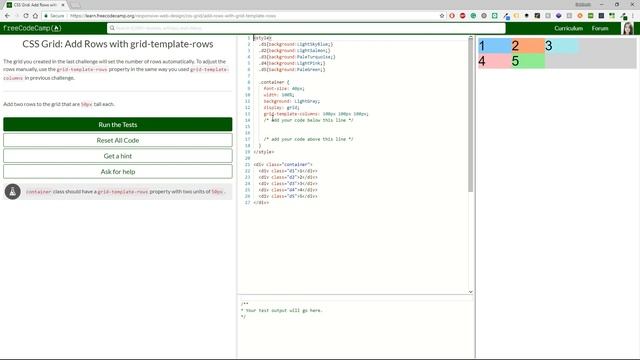
Task: Reload the page with the refresh icon
Action: point(26,16)
